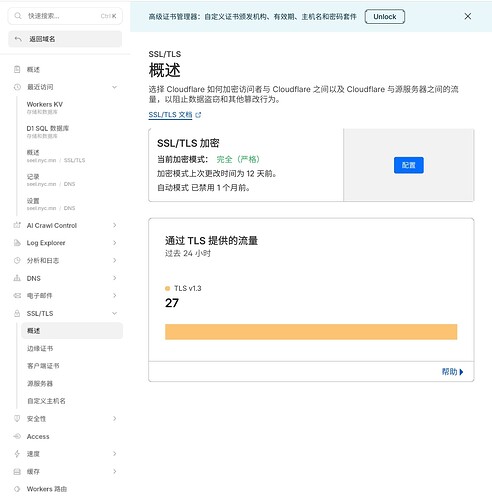This screenshot has width=492, height=500.
Task: Expand the 安全性 menu chevron
Action: (x=114, y=418)
